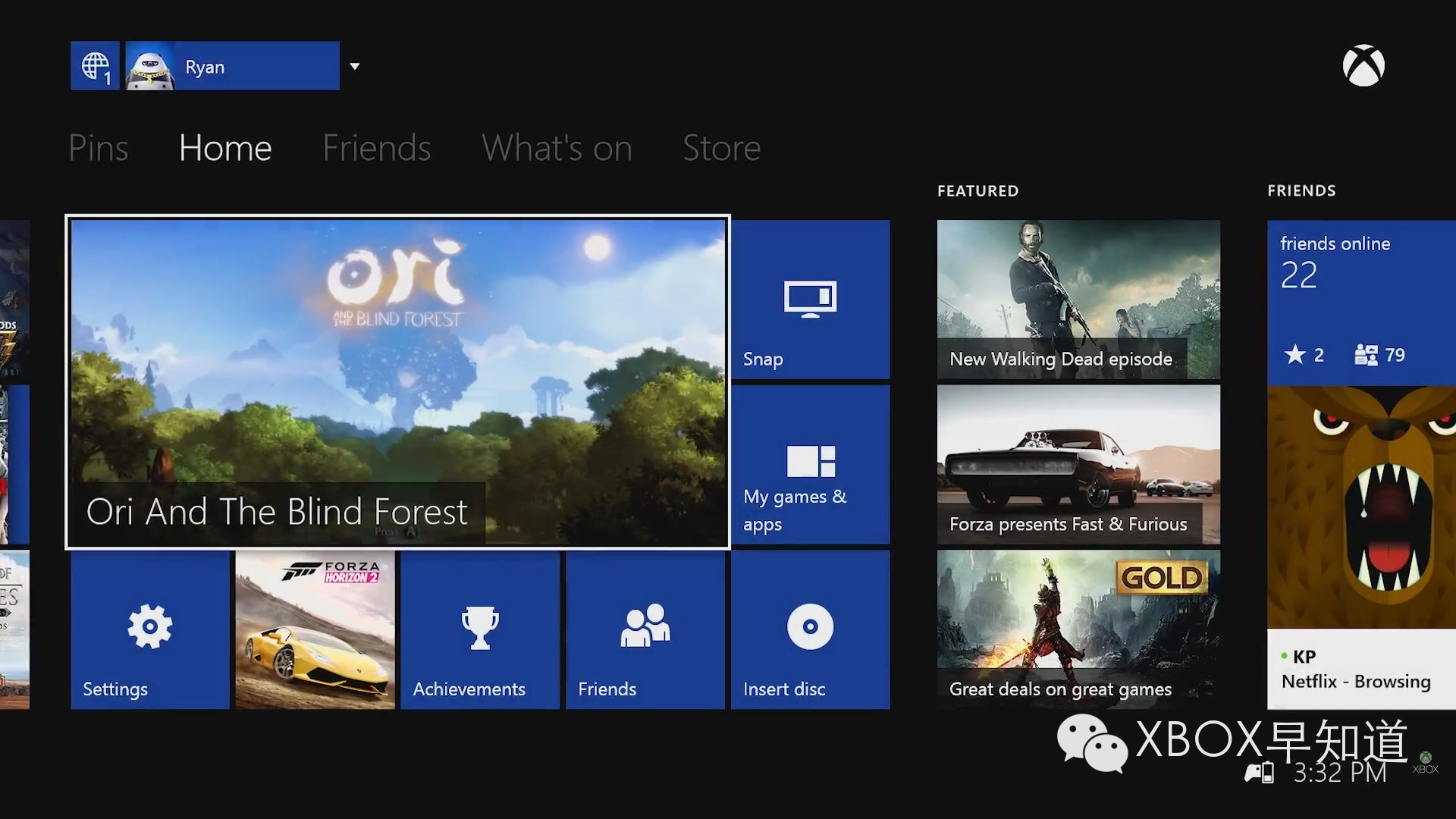Image resolution: width=1456 pixels, height=819 pixels.
Task: Click Ryan's avatar picture
Action: coord(149,66)
